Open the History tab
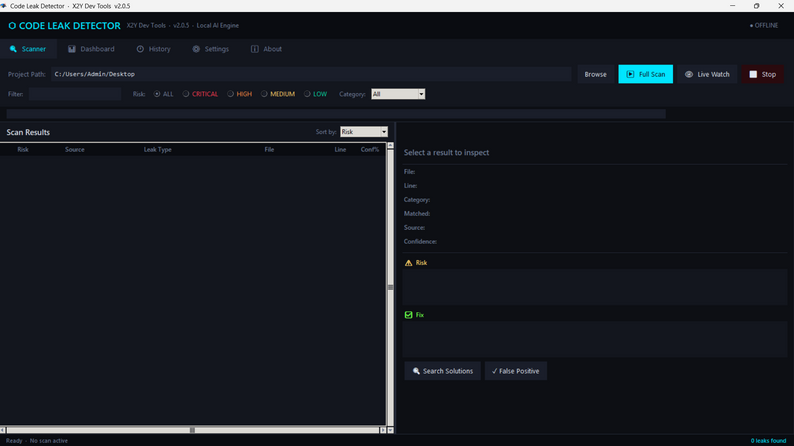Viewport: 794px width, 446px height. click(x=153, y=49)
